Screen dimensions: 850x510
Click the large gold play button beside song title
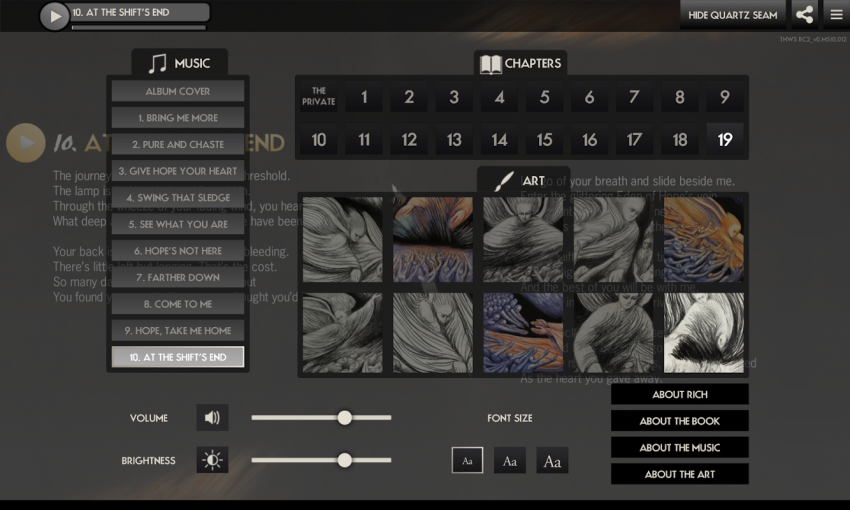[x=25, y=143]
